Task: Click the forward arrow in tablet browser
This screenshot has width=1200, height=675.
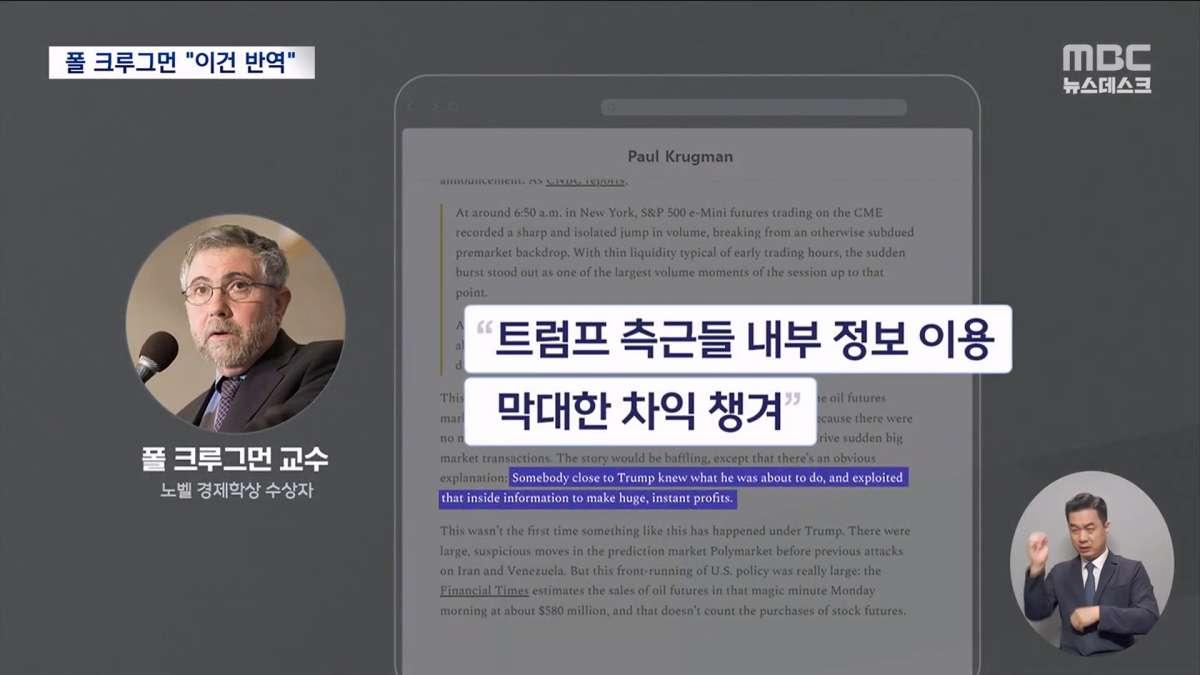Action: 434,107
